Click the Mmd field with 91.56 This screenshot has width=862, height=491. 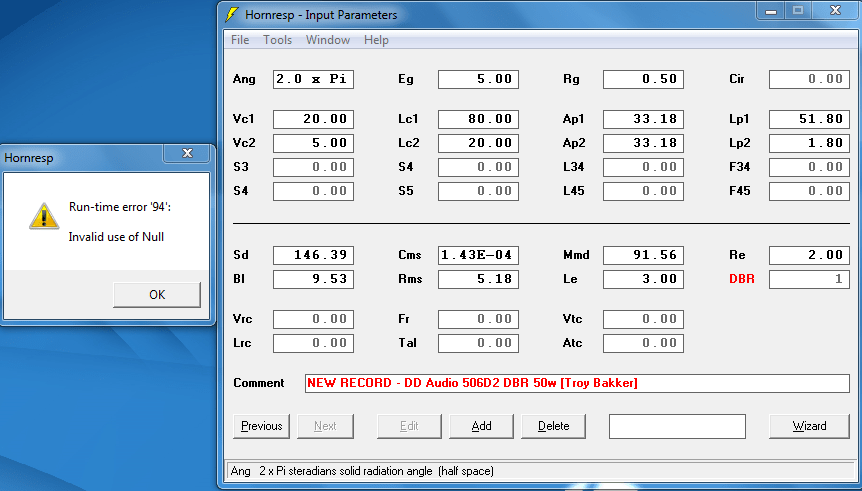pos(643,255)
